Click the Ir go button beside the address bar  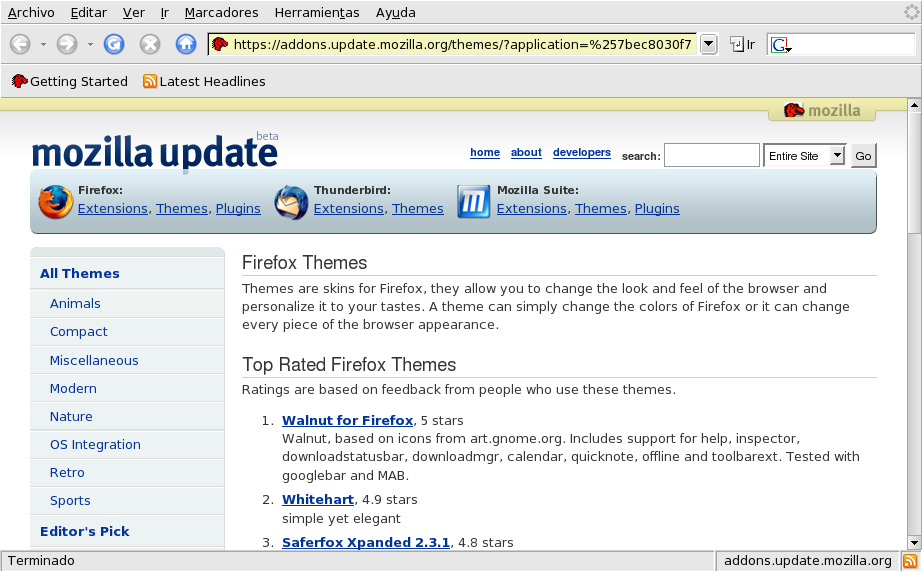[742, 44]
